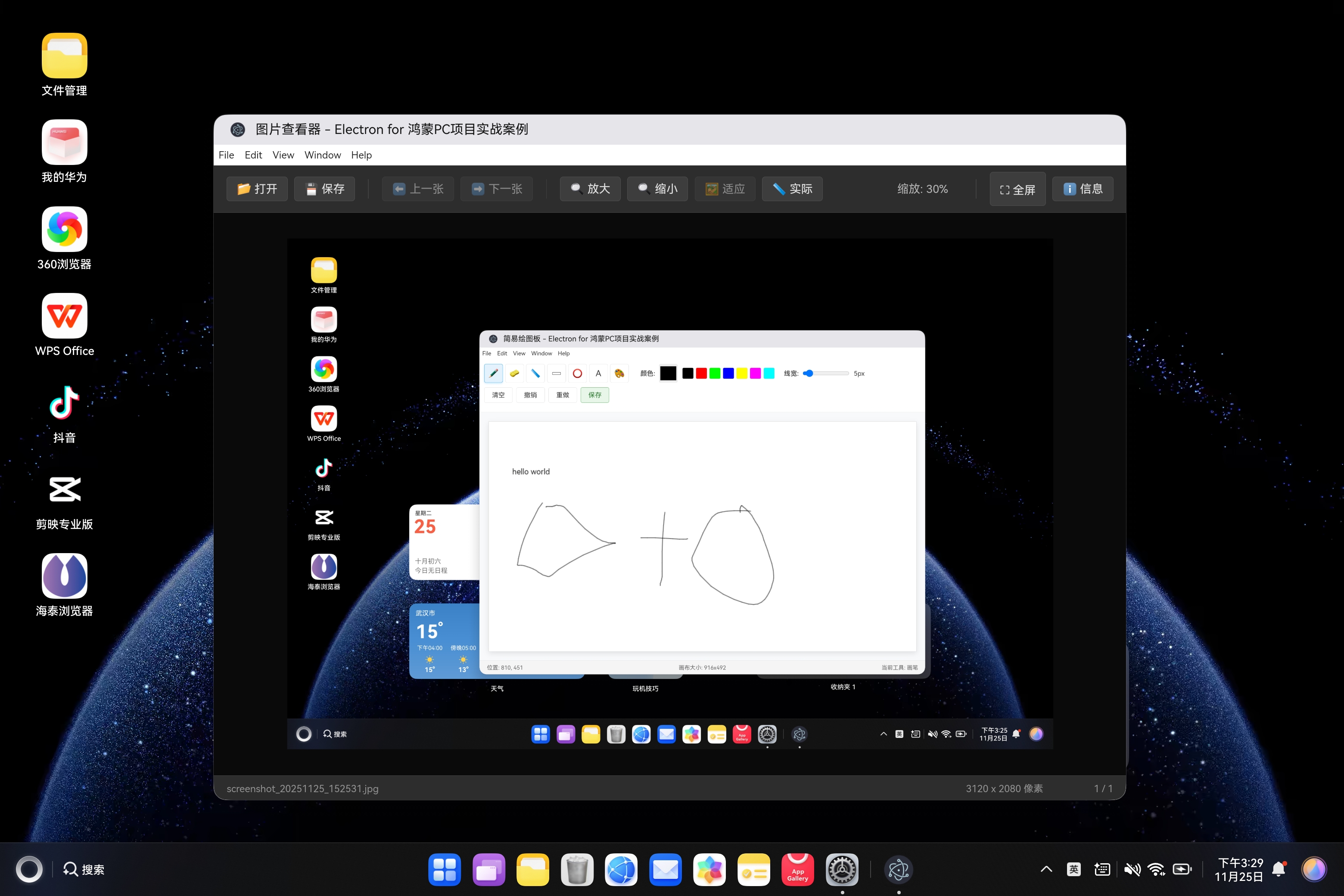Image resolution: width=1344 pixels, height=896 pixels.
Task: Launch 我的华为 from the desktop
Action: click(65, 142)
